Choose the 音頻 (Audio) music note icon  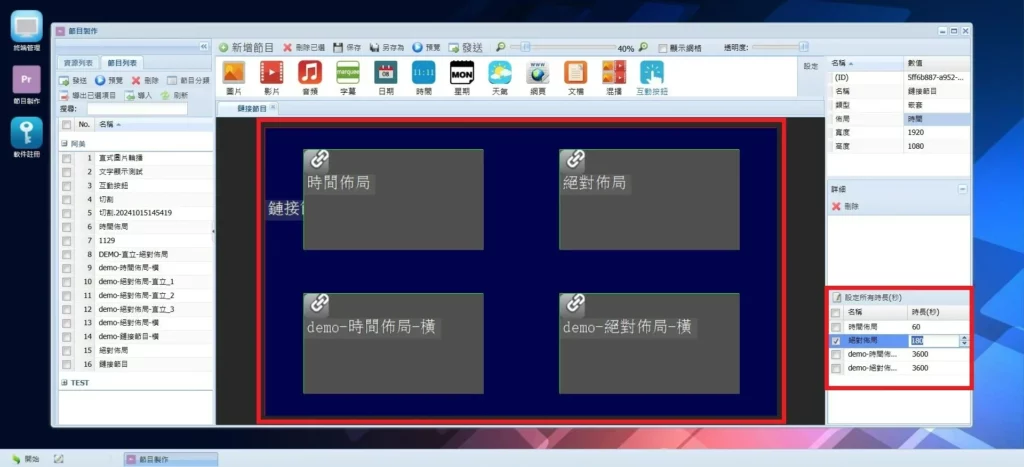point(309,73)
